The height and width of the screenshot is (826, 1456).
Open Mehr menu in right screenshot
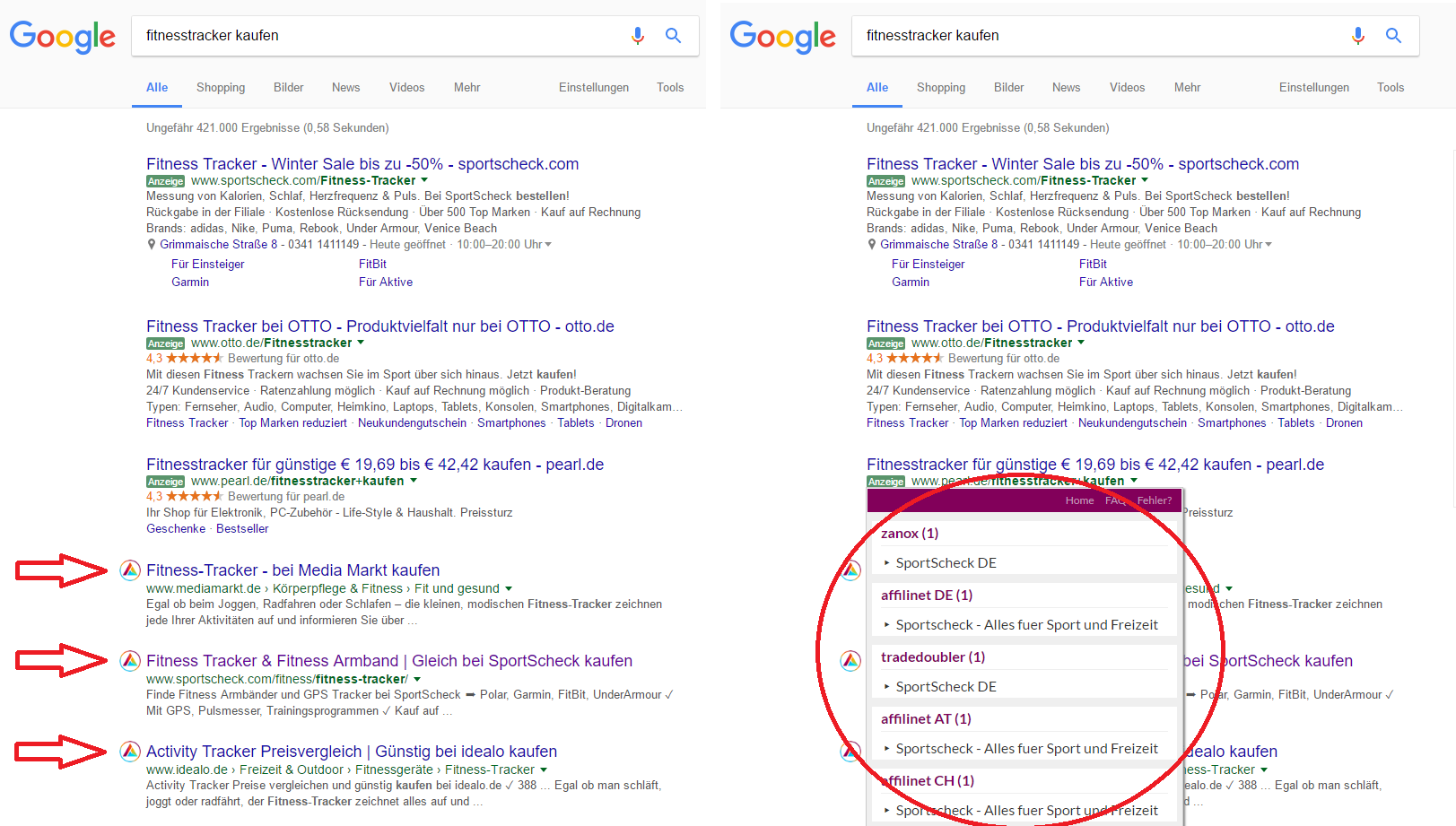1187,87
